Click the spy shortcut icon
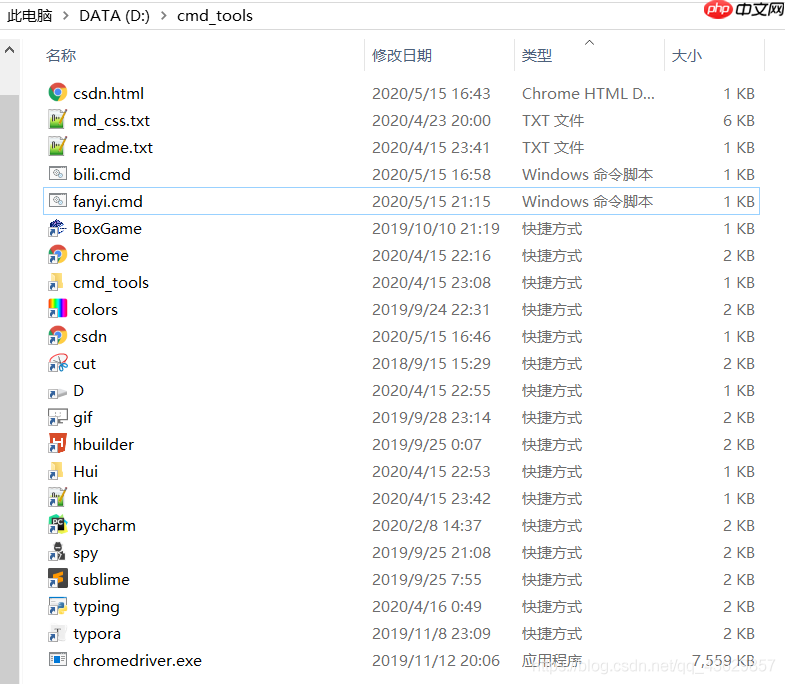 click(57, 552)
